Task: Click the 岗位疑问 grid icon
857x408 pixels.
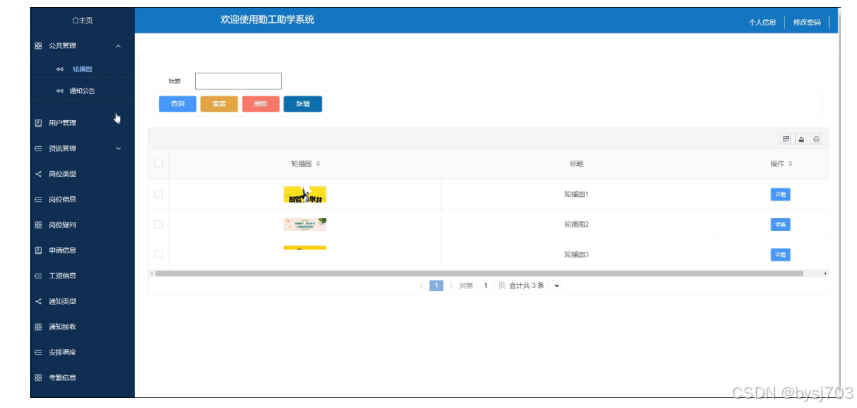Action: coord(38,225)
